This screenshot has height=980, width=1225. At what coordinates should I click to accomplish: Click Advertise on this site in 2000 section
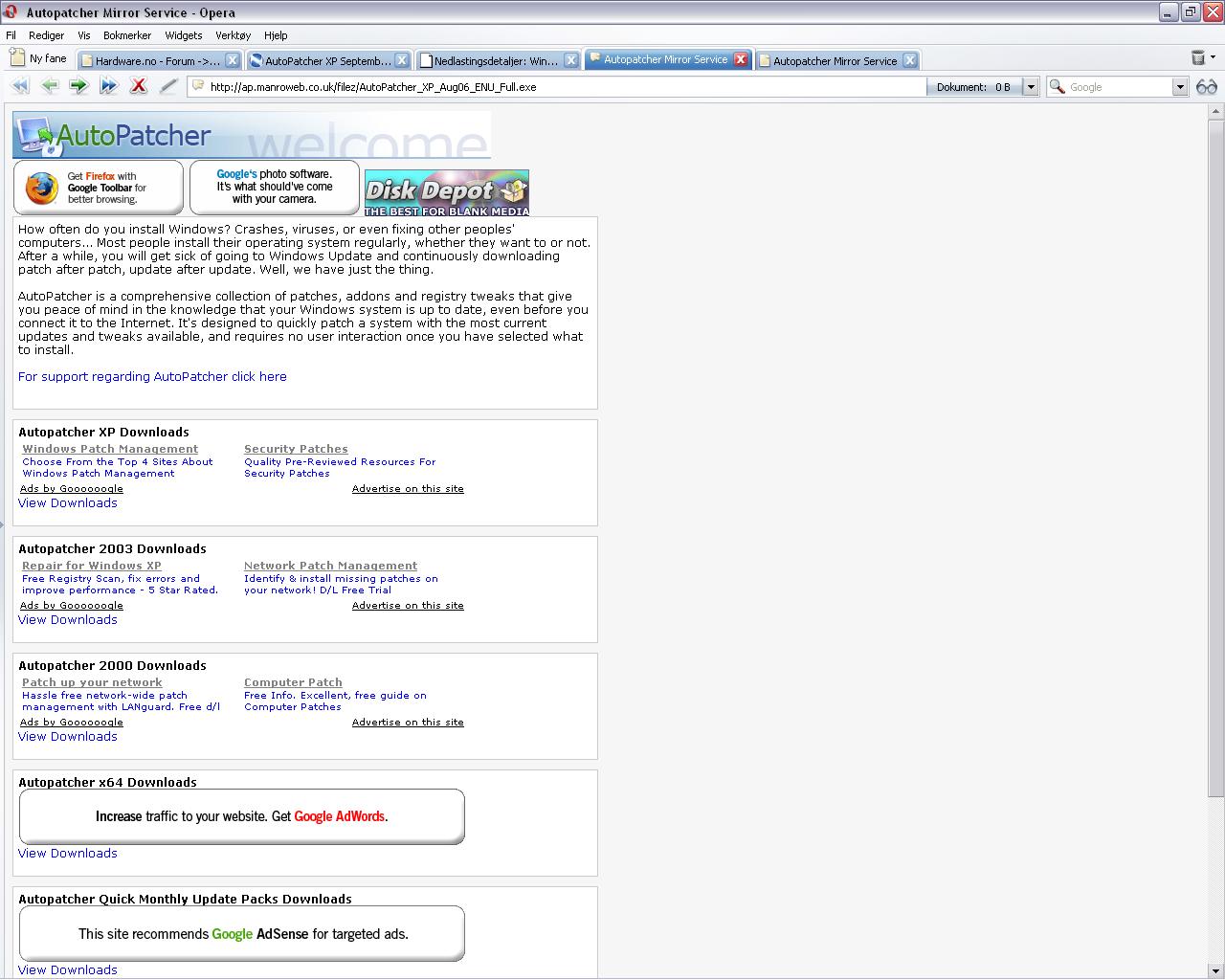click(408, 722)
